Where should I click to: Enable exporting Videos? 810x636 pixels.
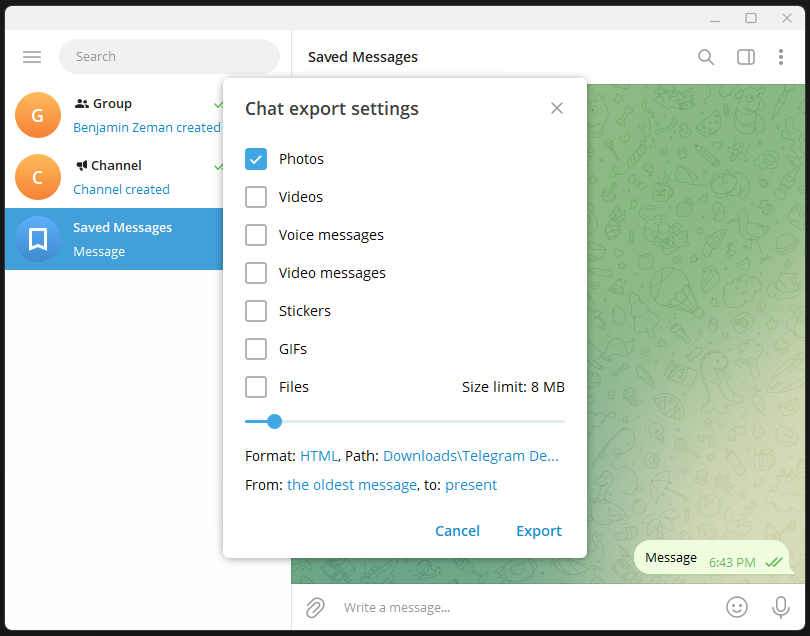click(256, 196)
